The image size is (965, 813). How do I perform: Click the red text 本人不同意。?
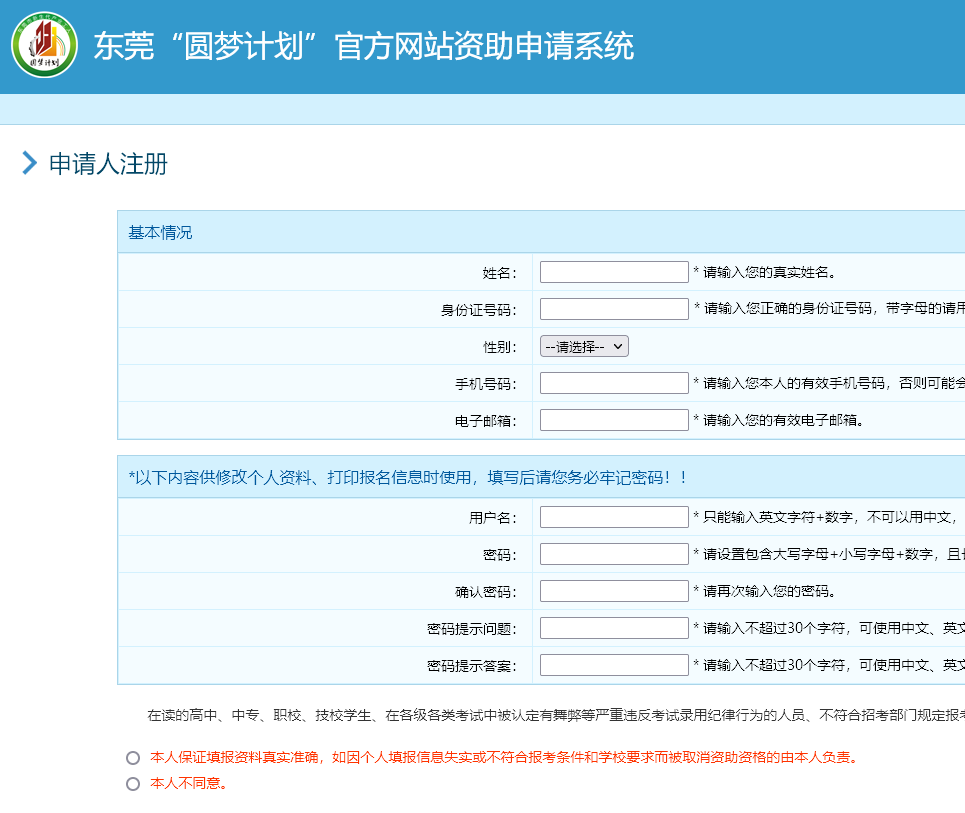[189, 783]
